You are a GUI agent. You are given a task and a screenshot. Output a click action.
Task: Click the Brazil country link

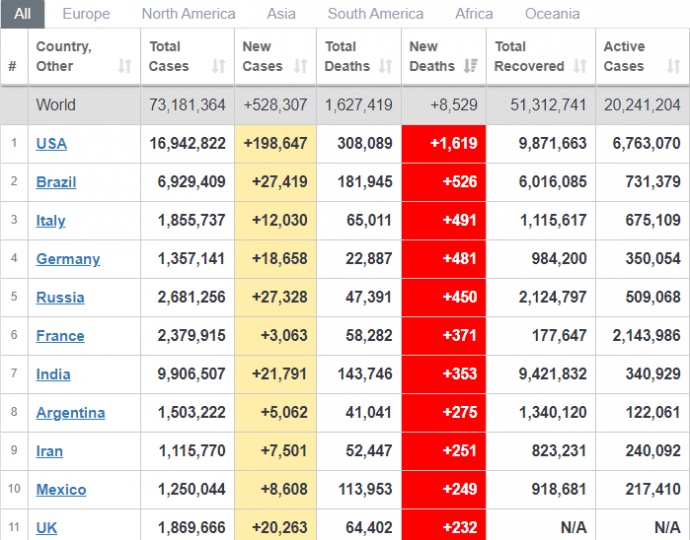[56, 182]
